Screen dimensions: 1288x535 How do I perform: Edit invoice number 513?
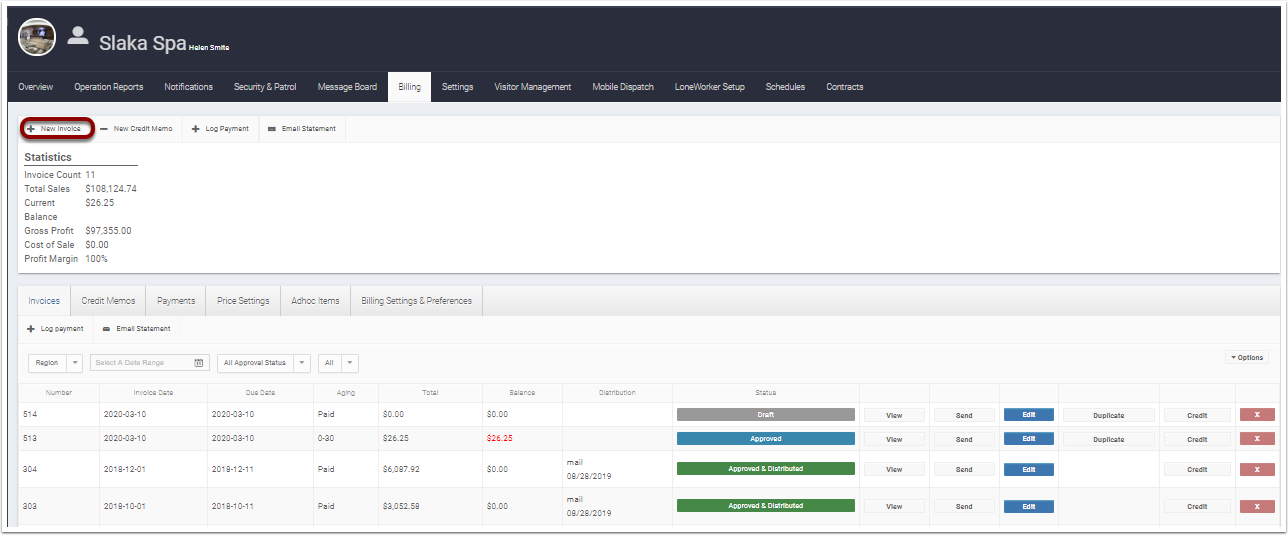coord(1028,439)
